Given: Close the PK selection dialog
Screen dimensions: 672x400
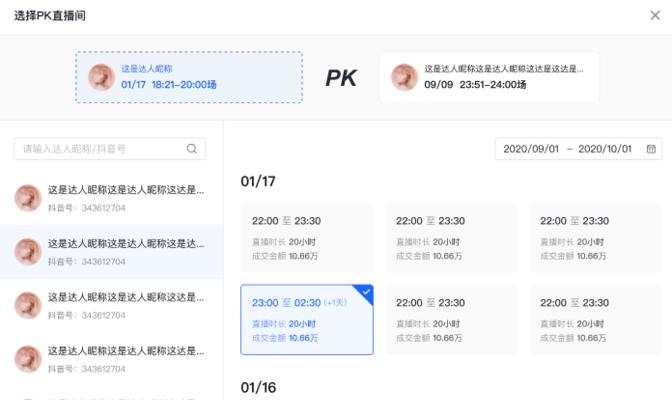Looking at the screenshot, I should pos(655,15).
